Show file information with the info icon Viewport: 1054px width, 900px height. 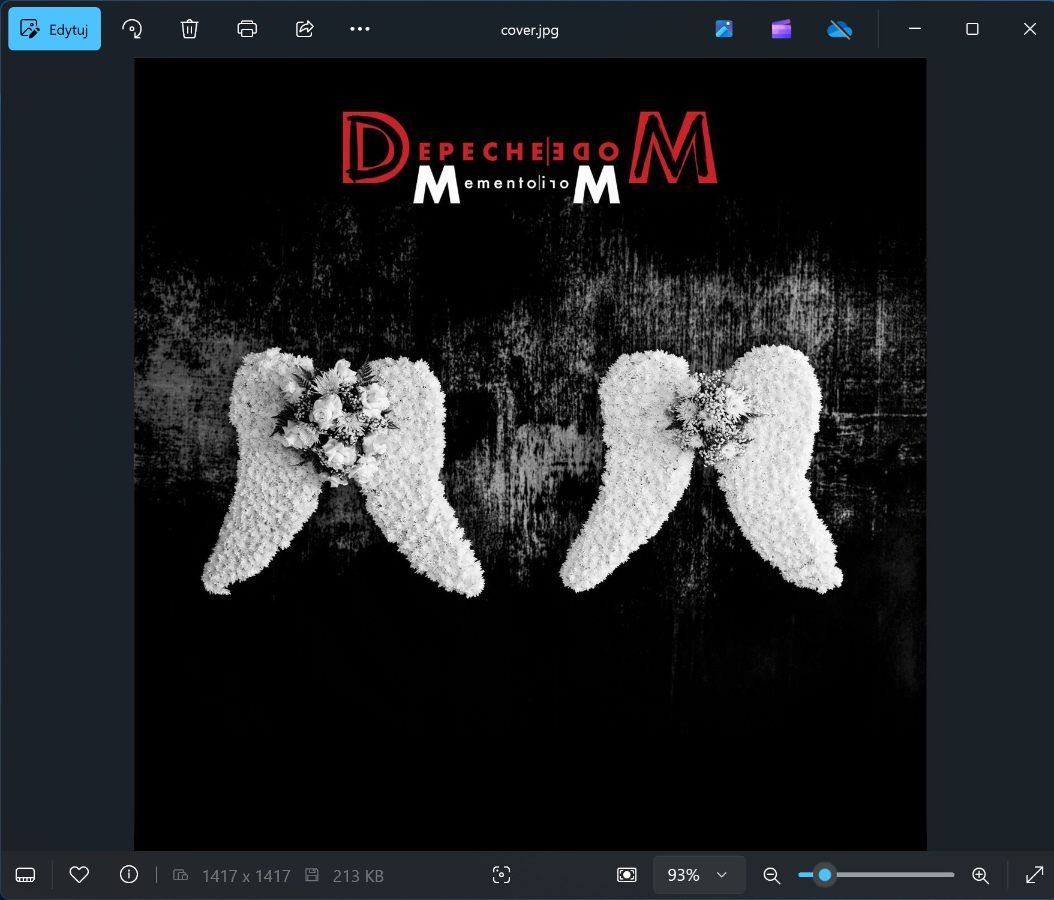[128, 874]
